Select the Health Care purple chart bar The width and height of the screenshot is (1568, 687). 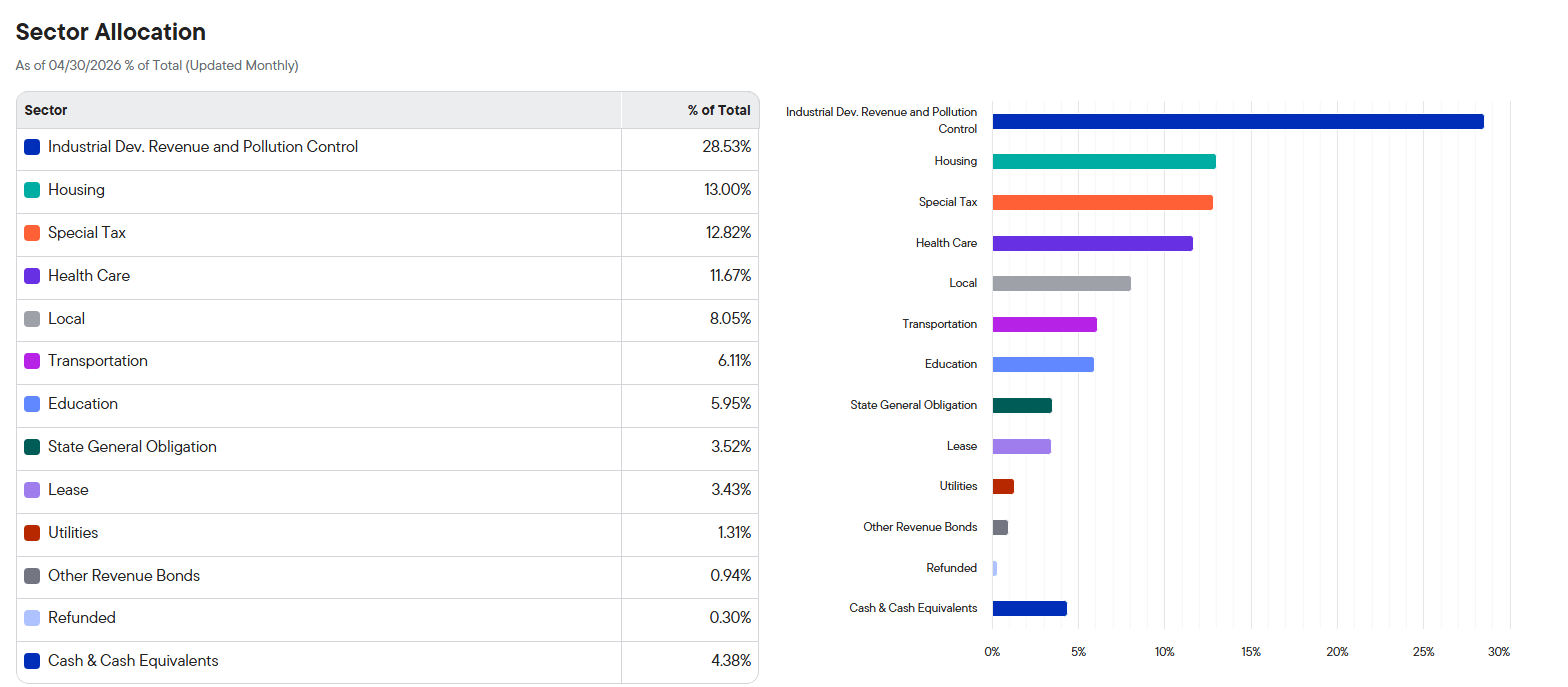(x=1092, y=243)
